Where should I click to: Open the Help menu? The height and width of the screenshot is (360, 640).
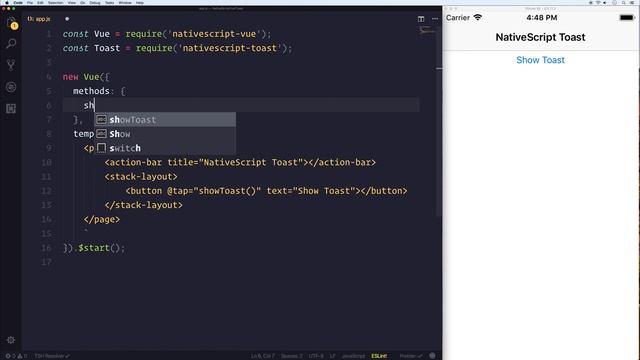(140, 2)
